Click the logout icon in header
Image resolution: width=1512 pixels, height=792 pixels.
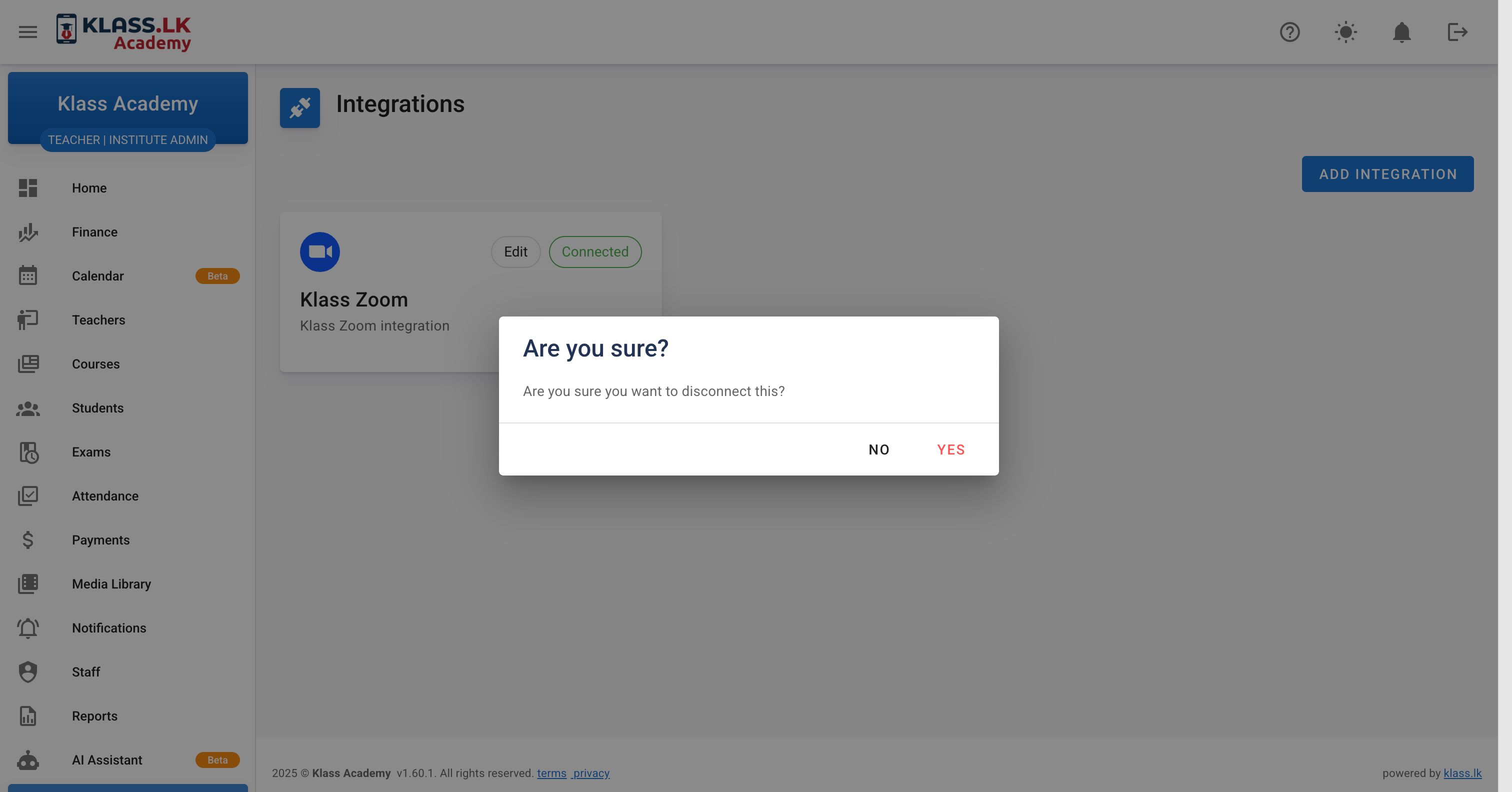(1457, 31)
